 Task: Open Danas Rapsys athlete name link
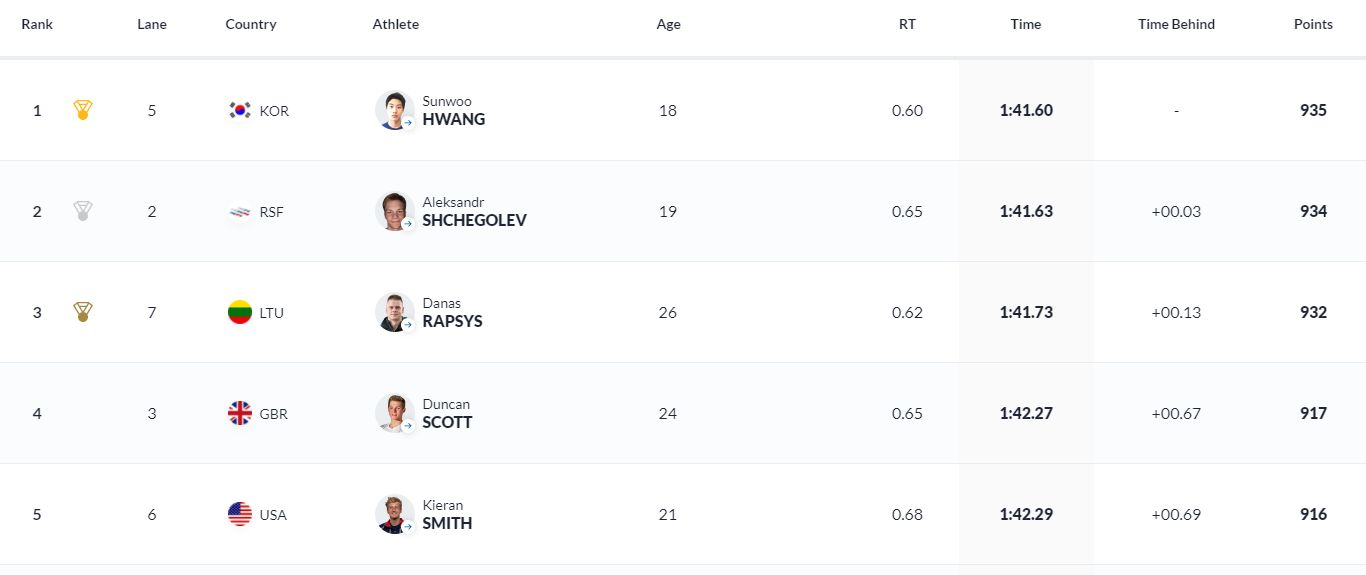tap(452, 313)
